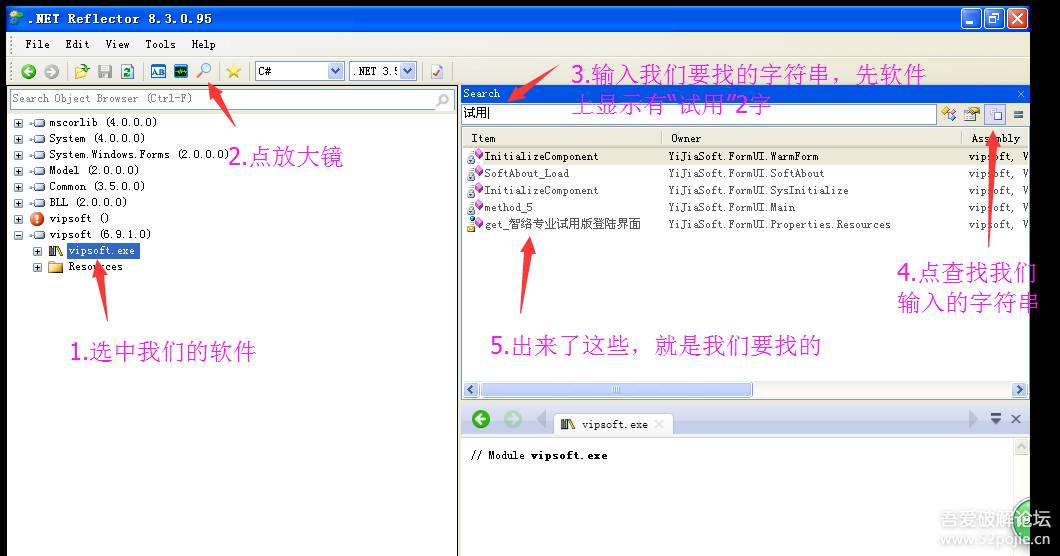1060x556 pixels.
Task: Click the results horizontal scrollbar thumb
Action: pyautogui.click(x=616, y=390)
